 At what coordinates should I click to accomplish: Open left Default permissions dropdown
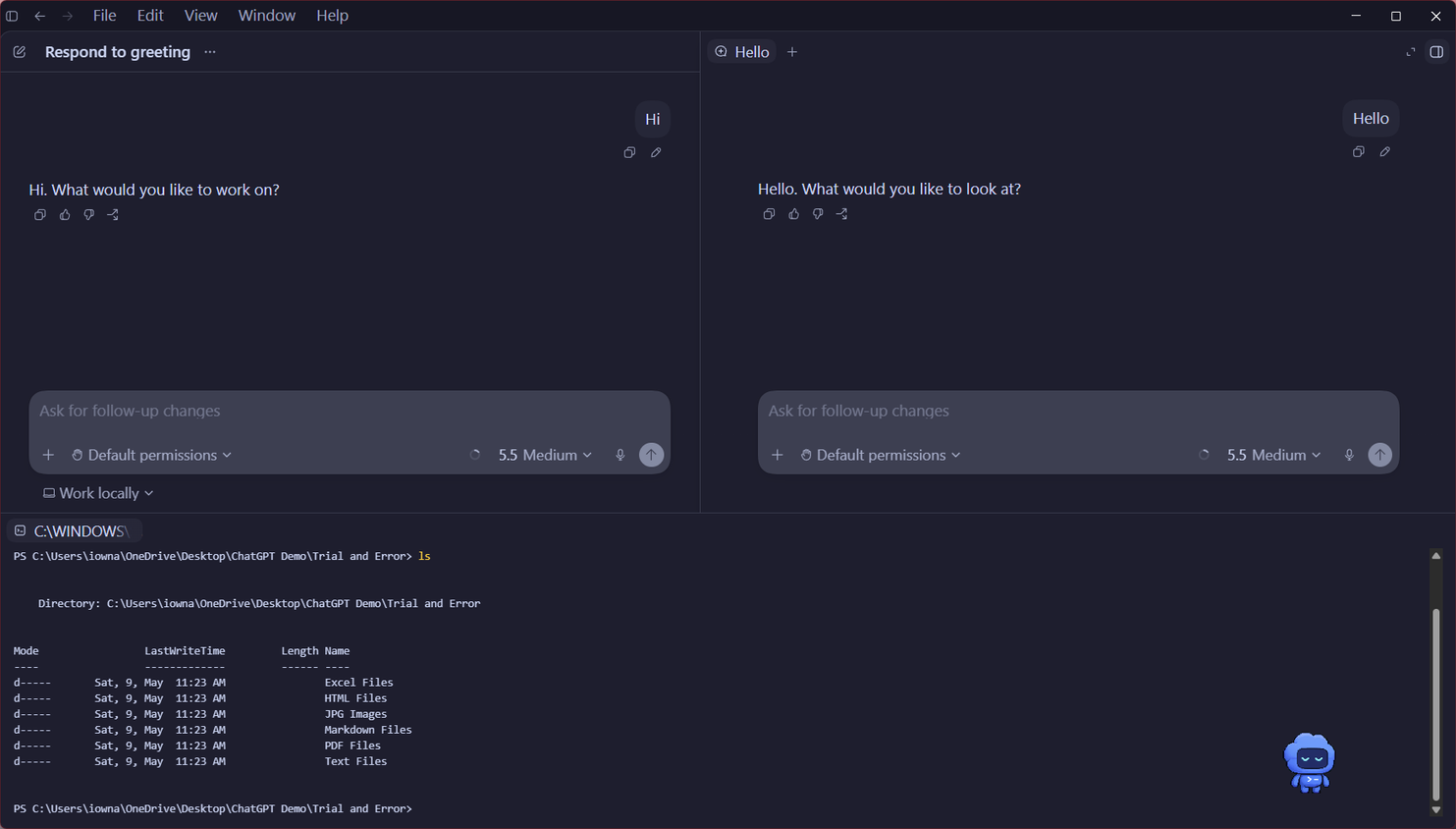152,455
